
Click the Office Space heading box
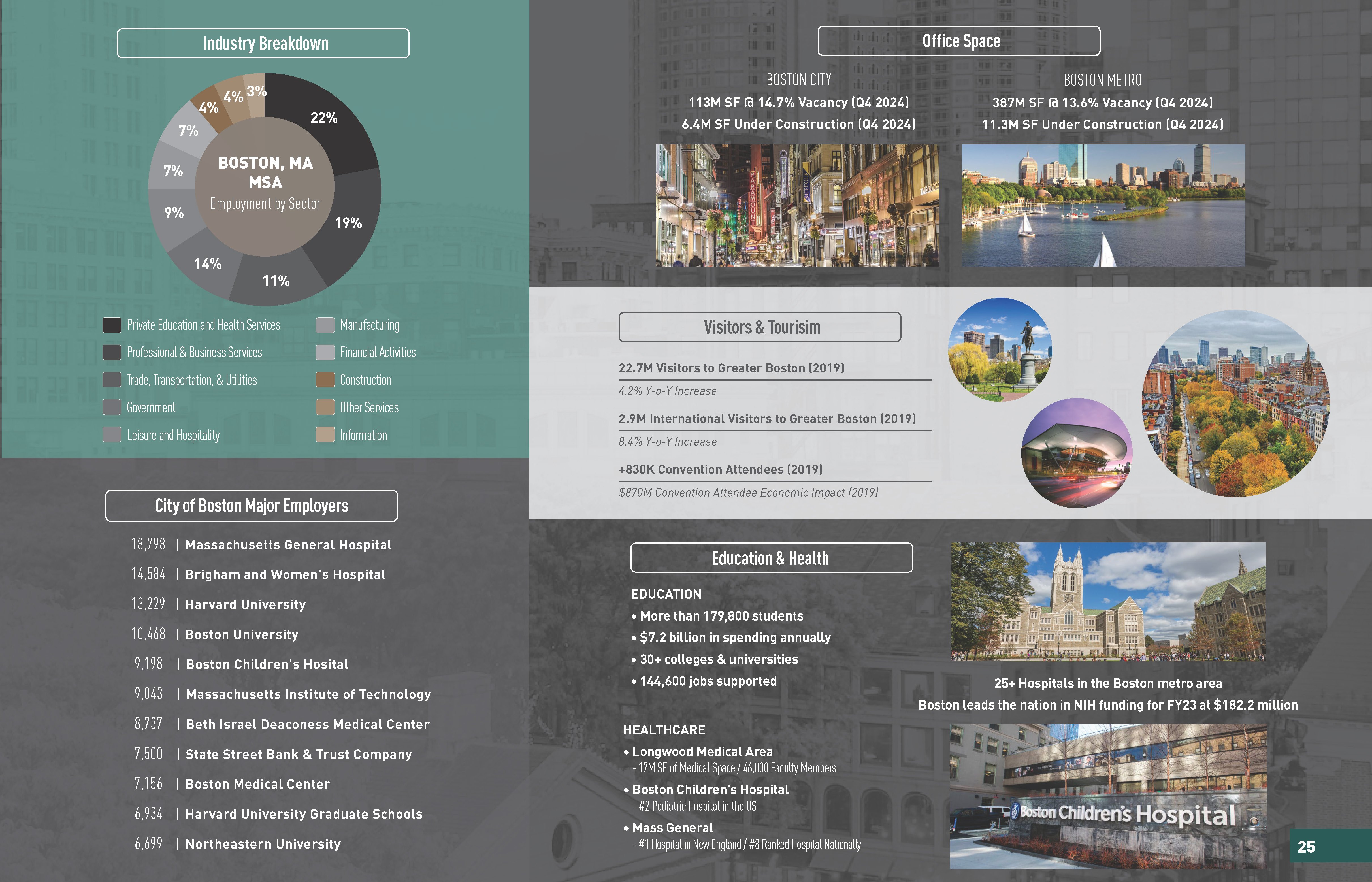point(958,41)
